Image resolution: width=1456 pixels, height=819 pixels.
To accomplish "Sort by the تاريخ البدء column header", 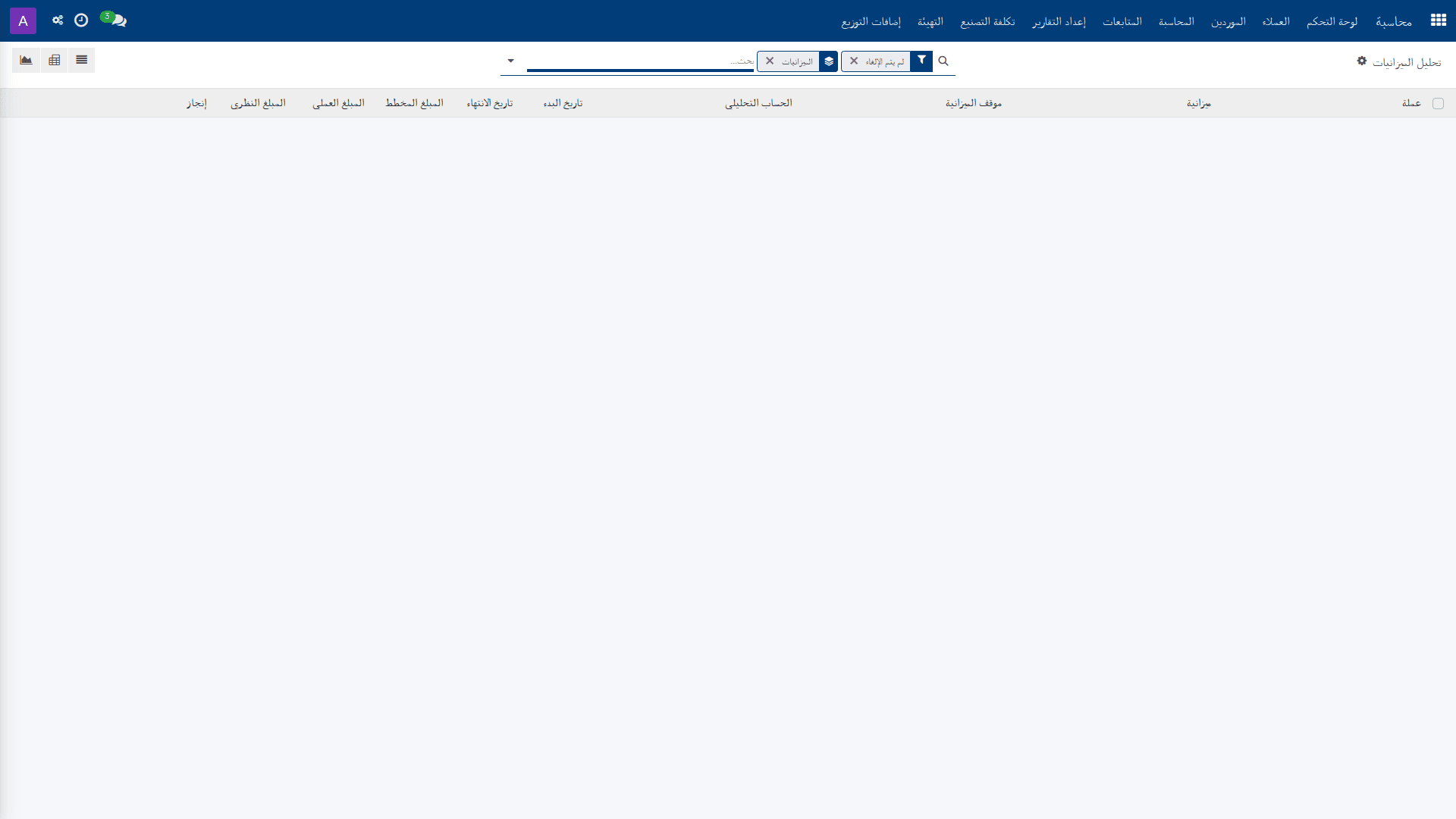I will [563, 103].
